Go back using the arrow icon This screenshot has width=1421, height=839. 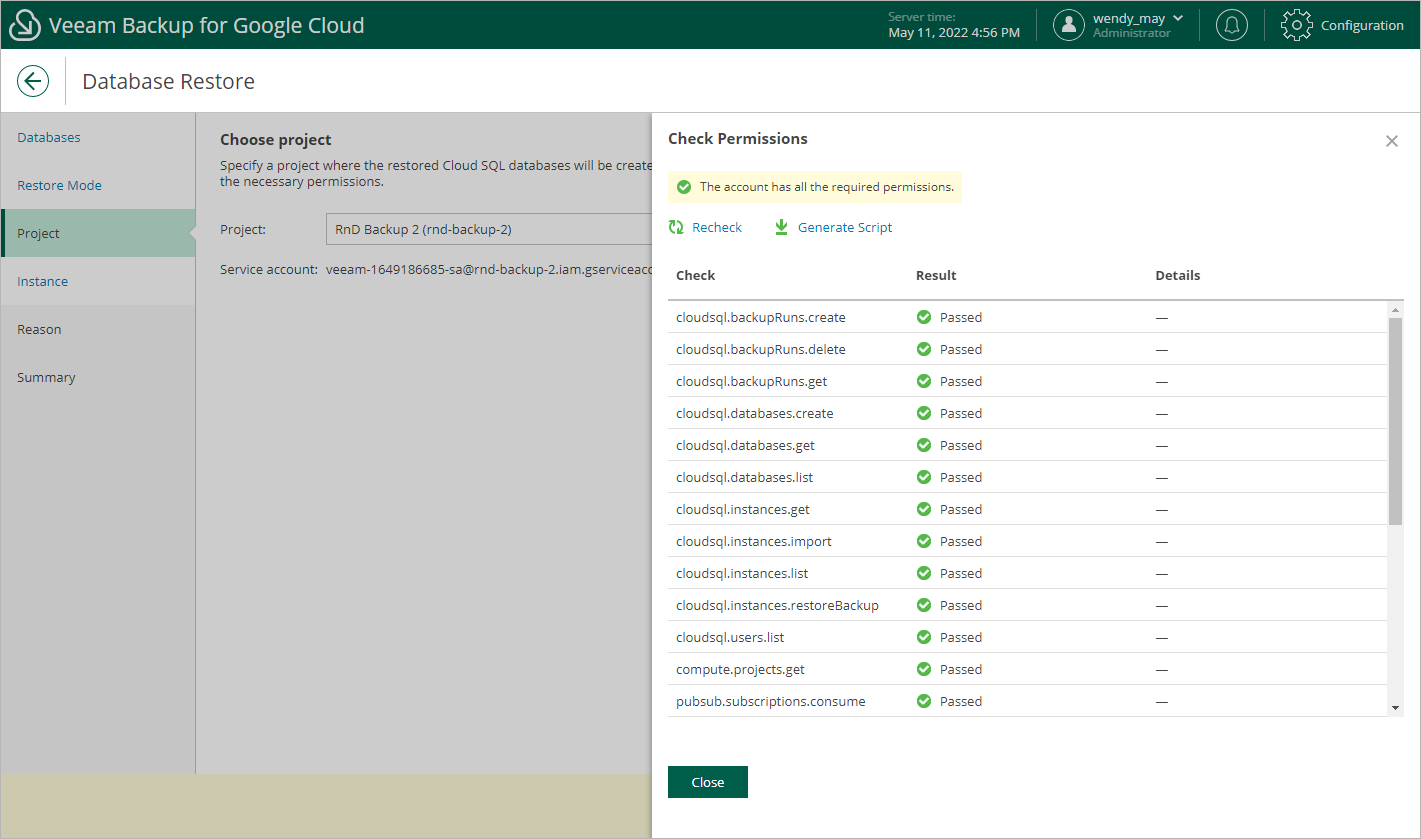pos(33,81)
